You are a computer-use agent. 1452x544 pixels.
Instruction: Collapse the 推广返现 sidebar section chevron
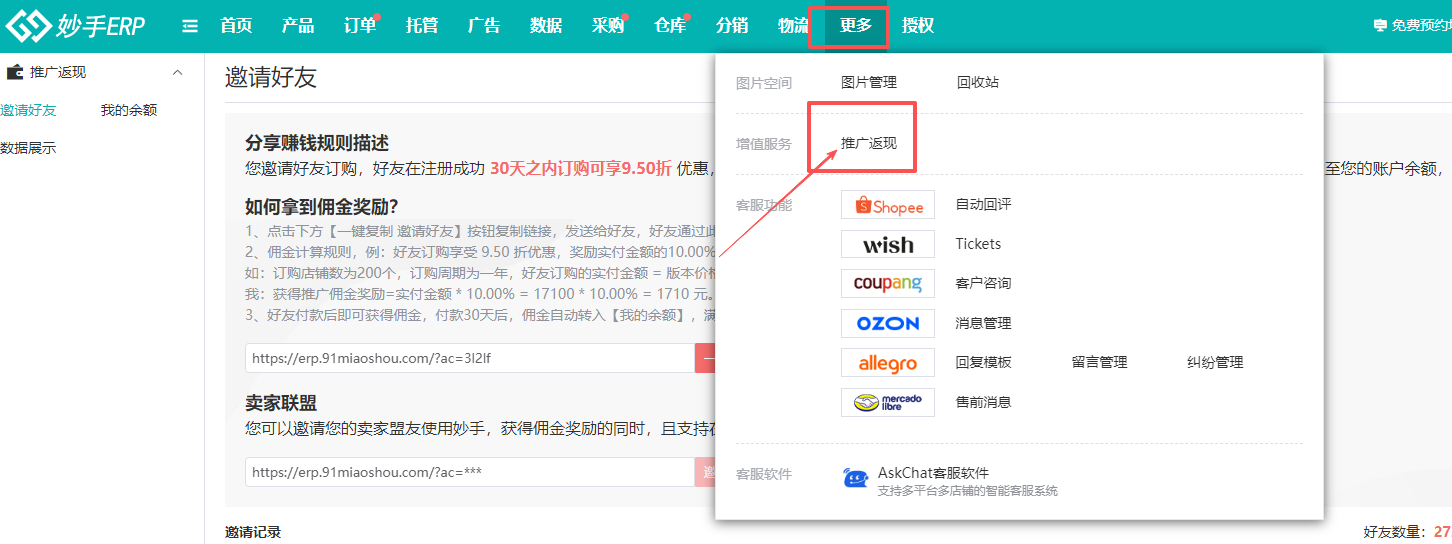click(178, 72)
